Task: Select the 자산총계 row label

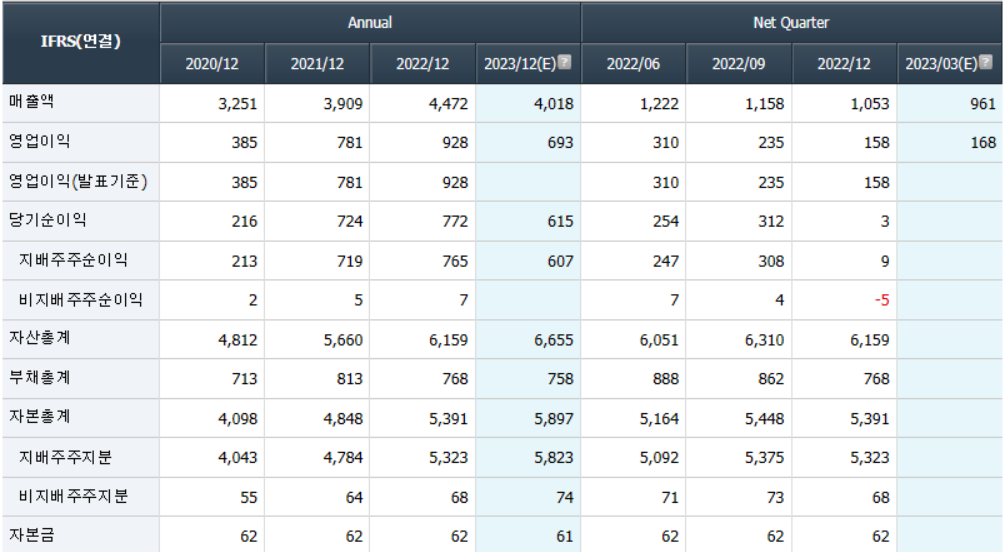Action: pyautogui.click(x=39, y=338)
